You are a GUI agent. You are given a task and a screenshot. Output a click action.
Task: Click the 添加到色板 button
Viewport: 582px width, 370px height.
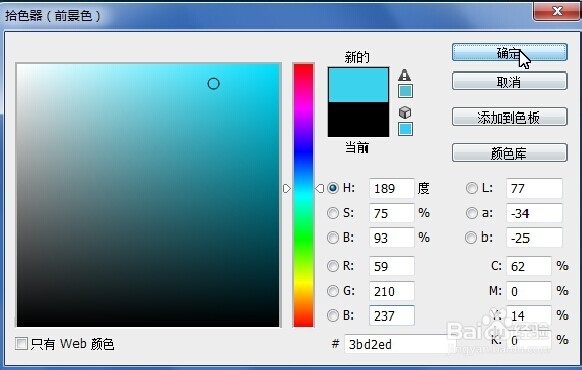point(510,117)
